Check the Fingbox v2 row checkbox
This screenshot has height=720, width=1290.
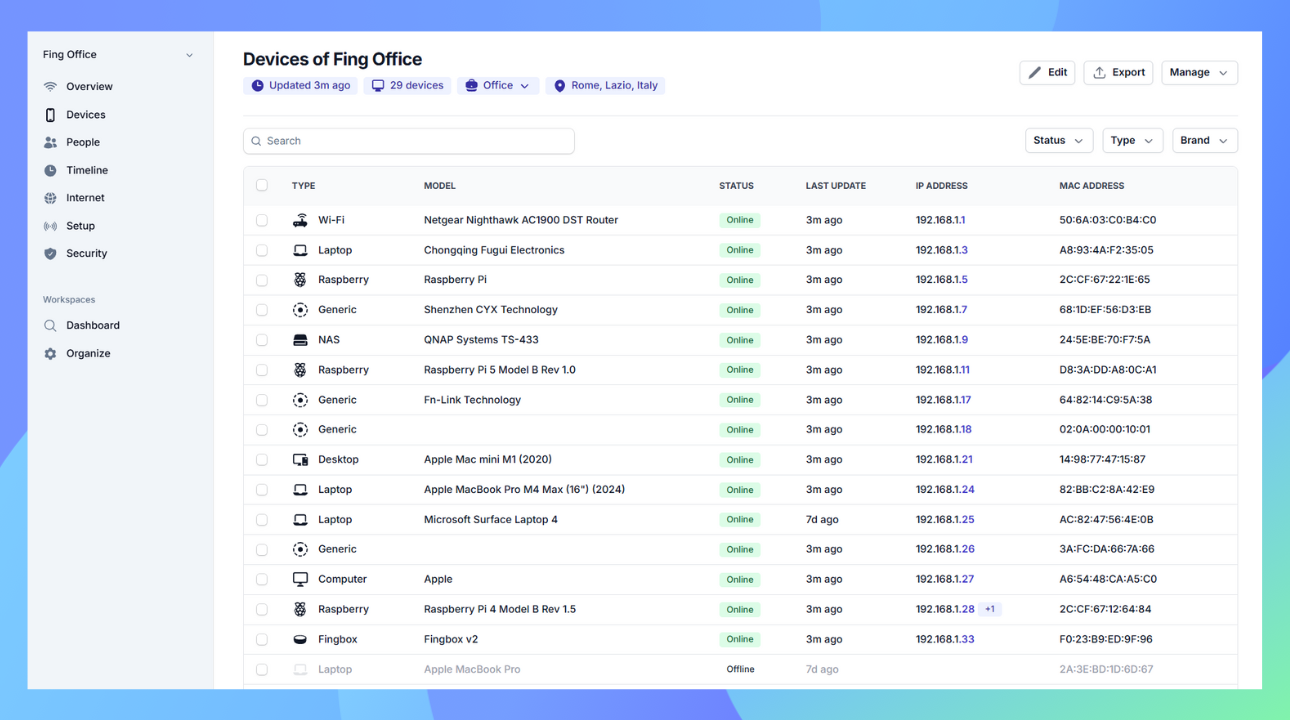[262, 639]
